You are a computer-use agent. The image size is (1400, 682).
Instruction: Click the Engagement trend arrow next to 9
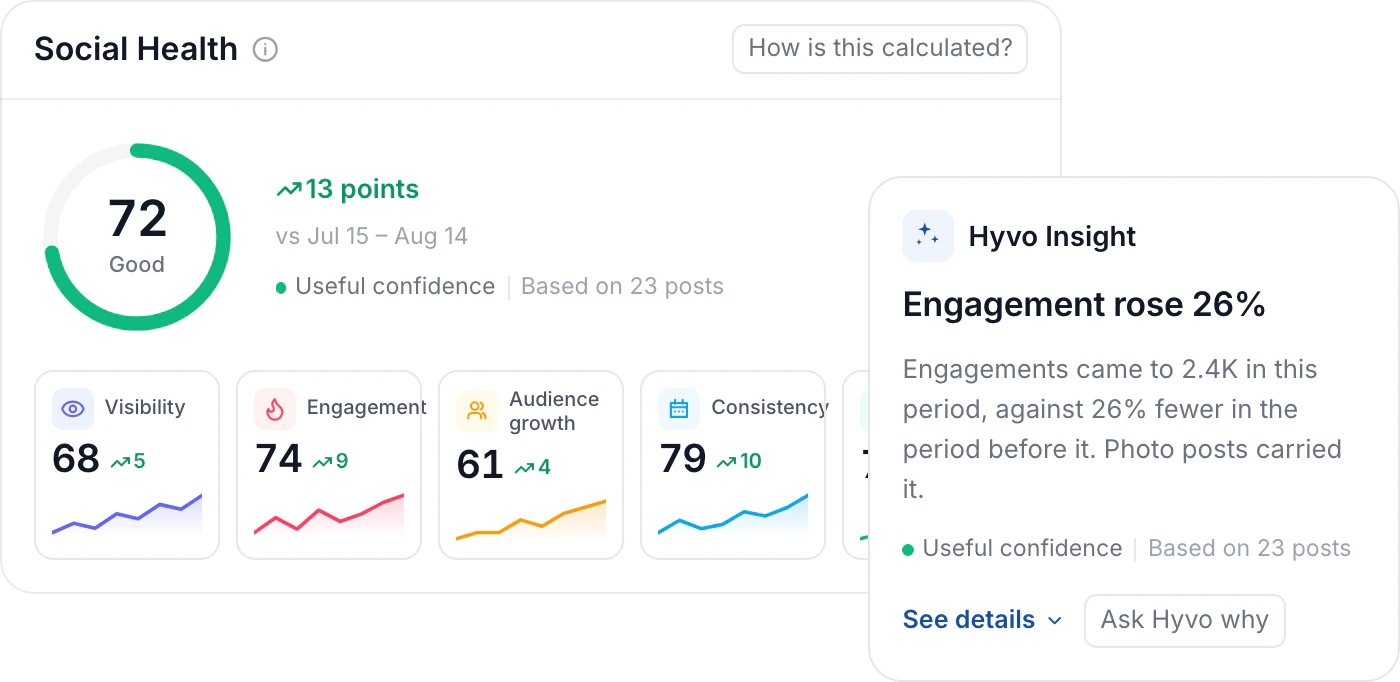(x=322, y=462)
